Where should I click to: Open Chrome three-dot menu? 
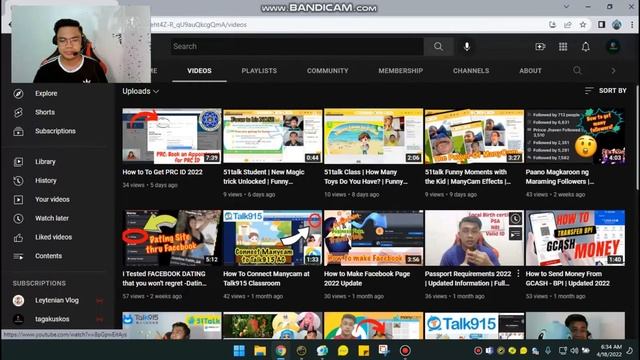click(x=632, y=25)
